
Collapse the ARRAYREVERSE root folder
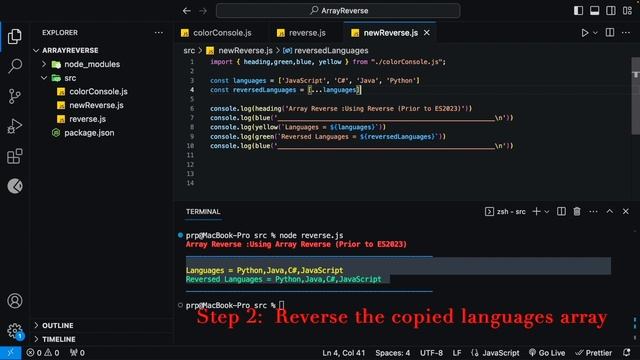pos(102,50)
